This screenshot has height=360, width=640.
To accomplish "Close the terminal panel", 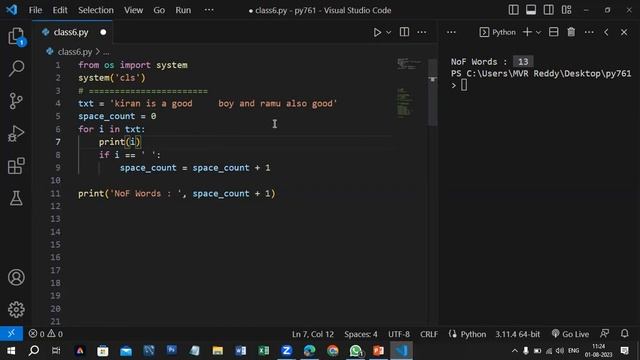I will point(624,32).
